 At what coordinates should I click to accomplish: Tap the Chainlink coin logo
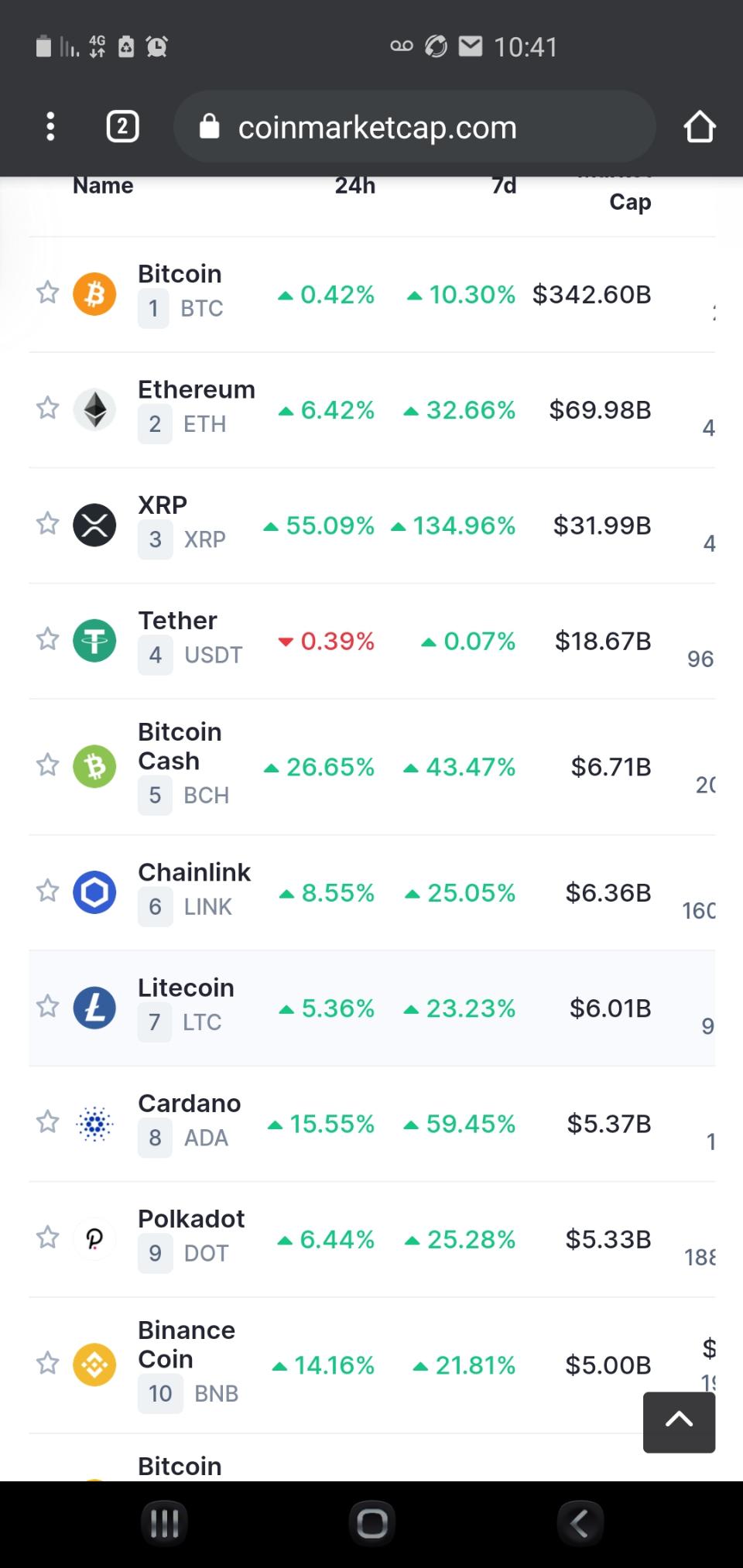click(94, 892)
